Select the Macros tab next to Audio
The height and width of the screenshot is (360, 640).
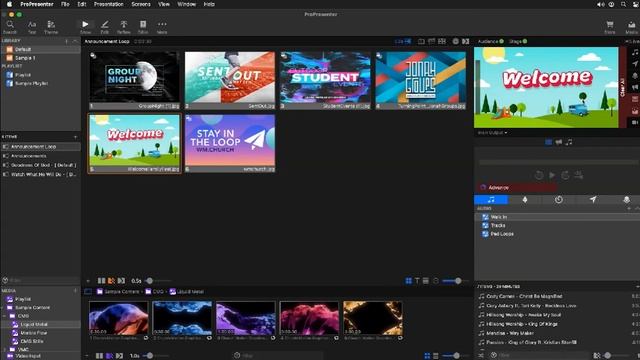[x=525, y=200]
